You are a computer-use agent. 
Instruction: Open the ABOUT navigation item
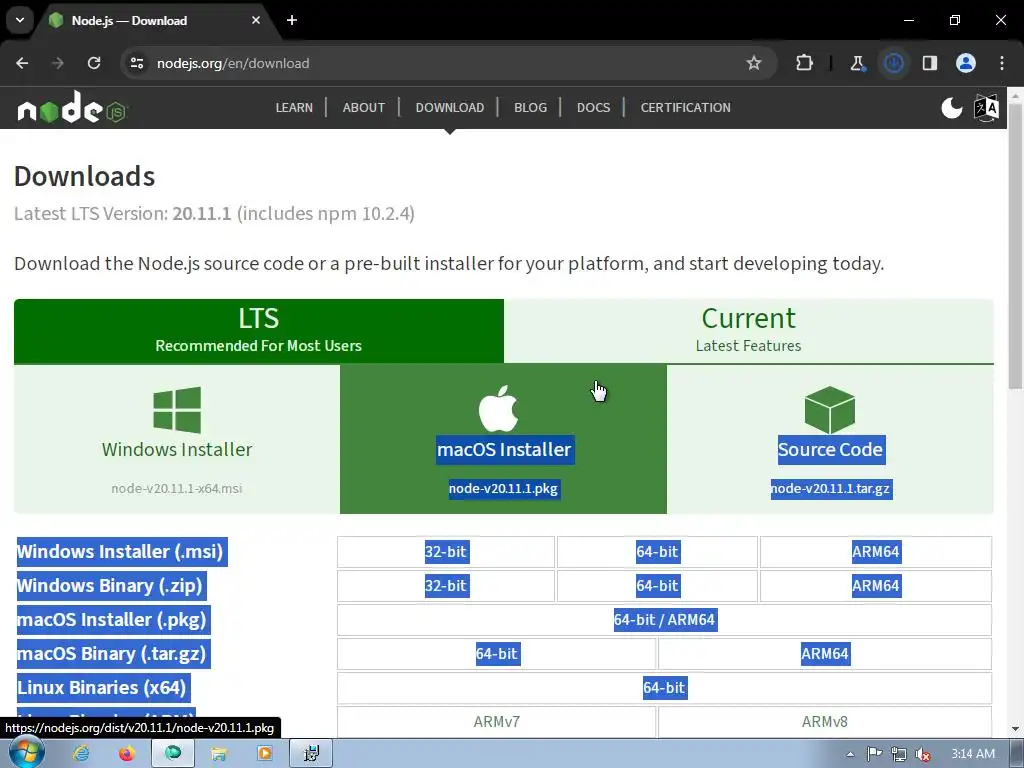(x=364, y=108)
